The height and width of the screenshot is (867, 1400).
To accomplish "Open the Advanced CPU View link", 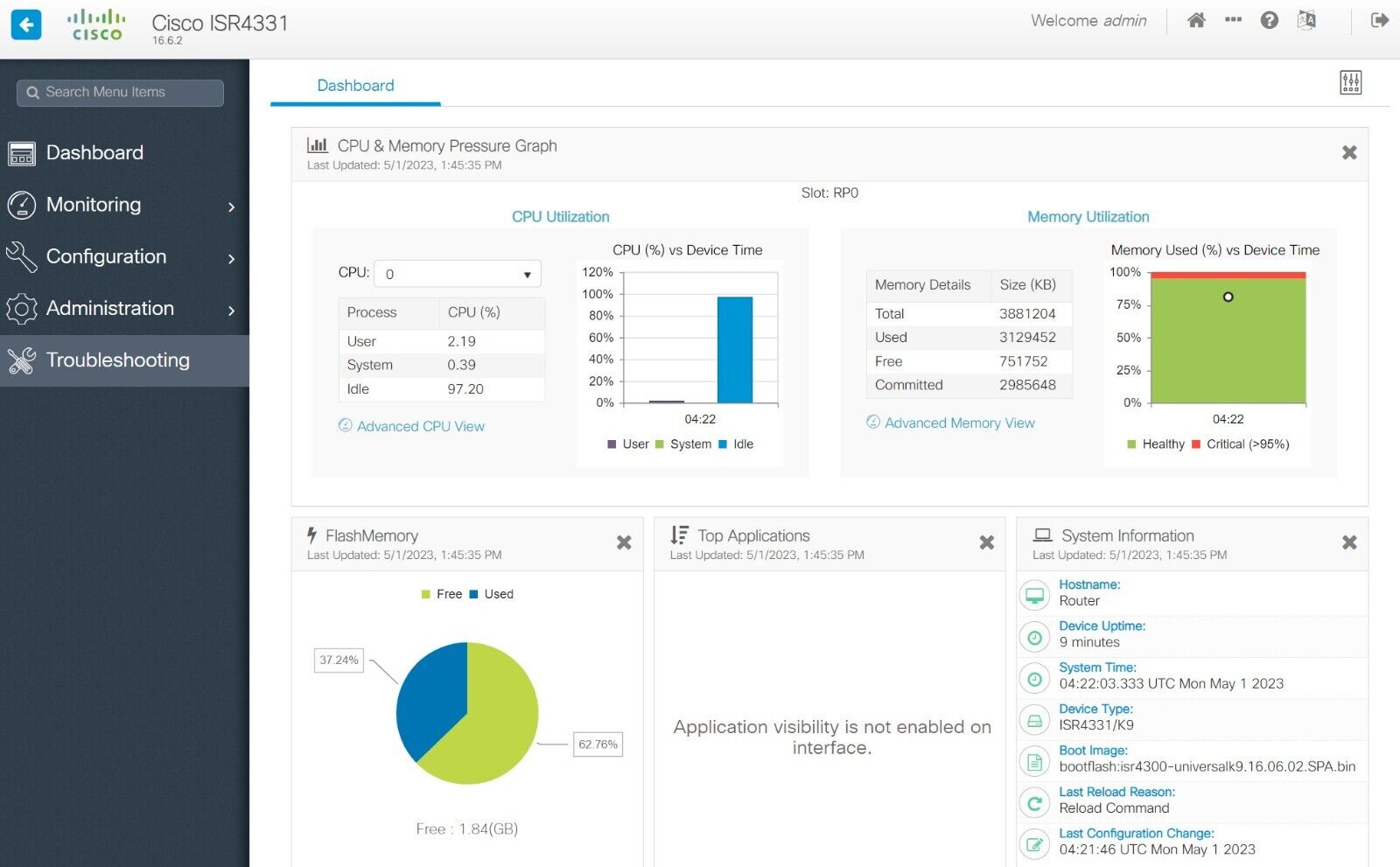I will click(420, 426).
